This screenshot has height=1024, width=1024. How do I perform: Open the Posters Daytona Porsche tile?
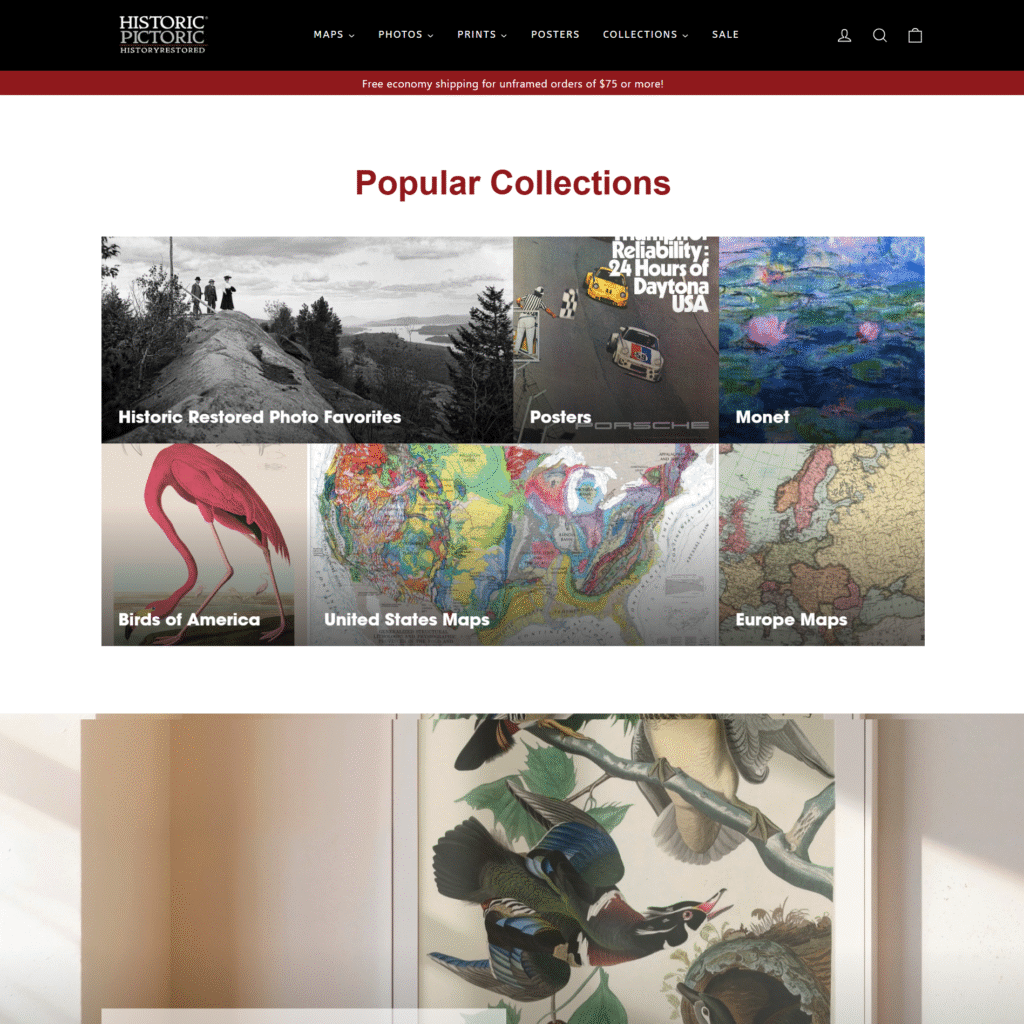coord(616,340)
